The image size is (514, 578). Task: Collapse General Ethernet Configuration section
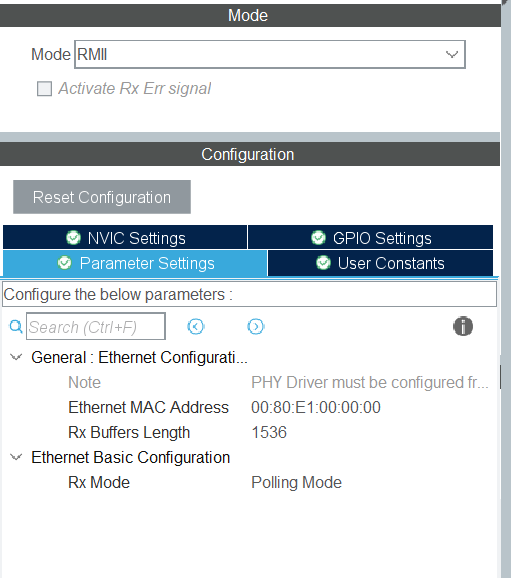(x=16, y=357)
